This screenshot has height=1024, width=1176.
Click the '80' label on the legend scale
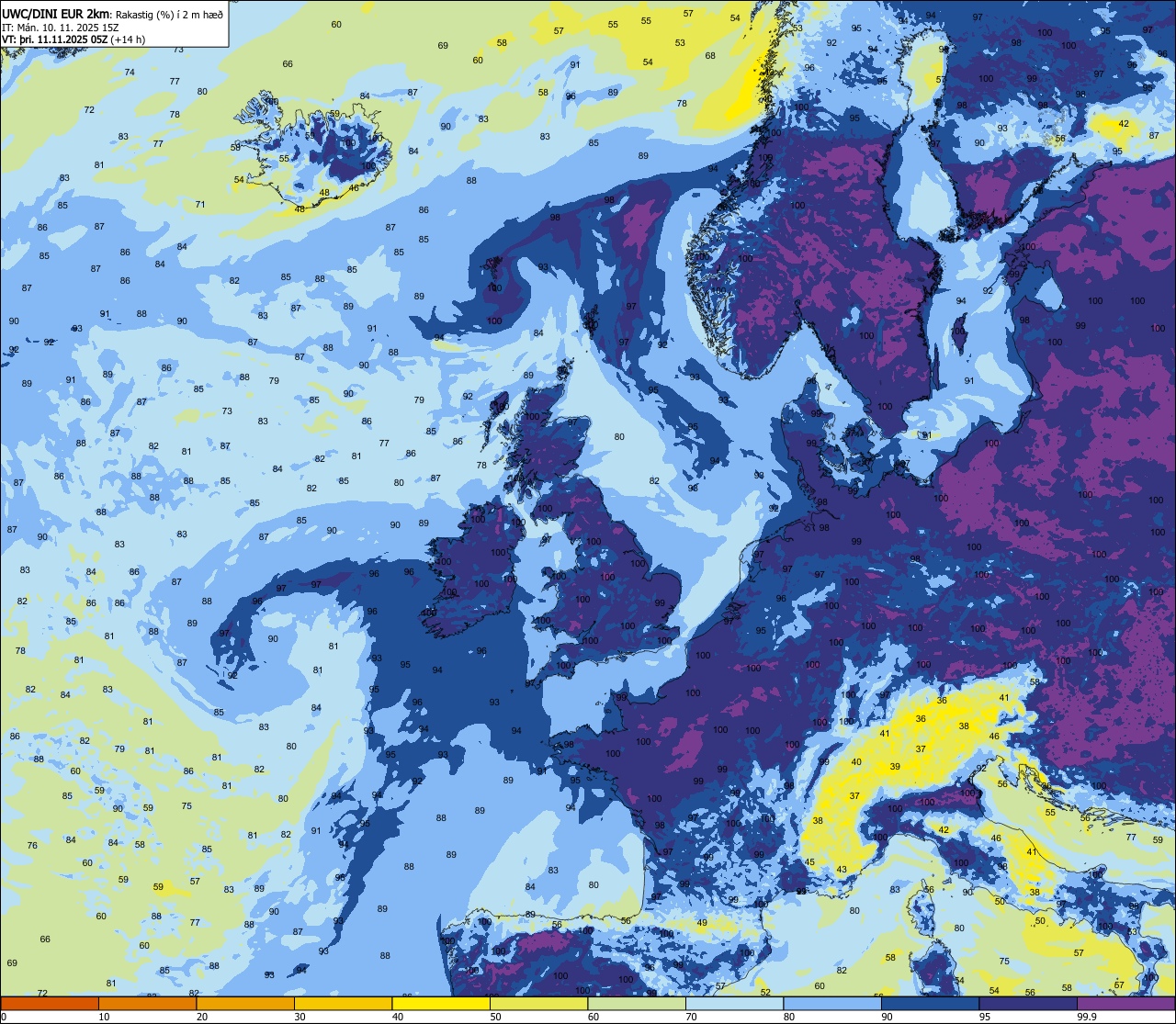[x=789, y=1017]
